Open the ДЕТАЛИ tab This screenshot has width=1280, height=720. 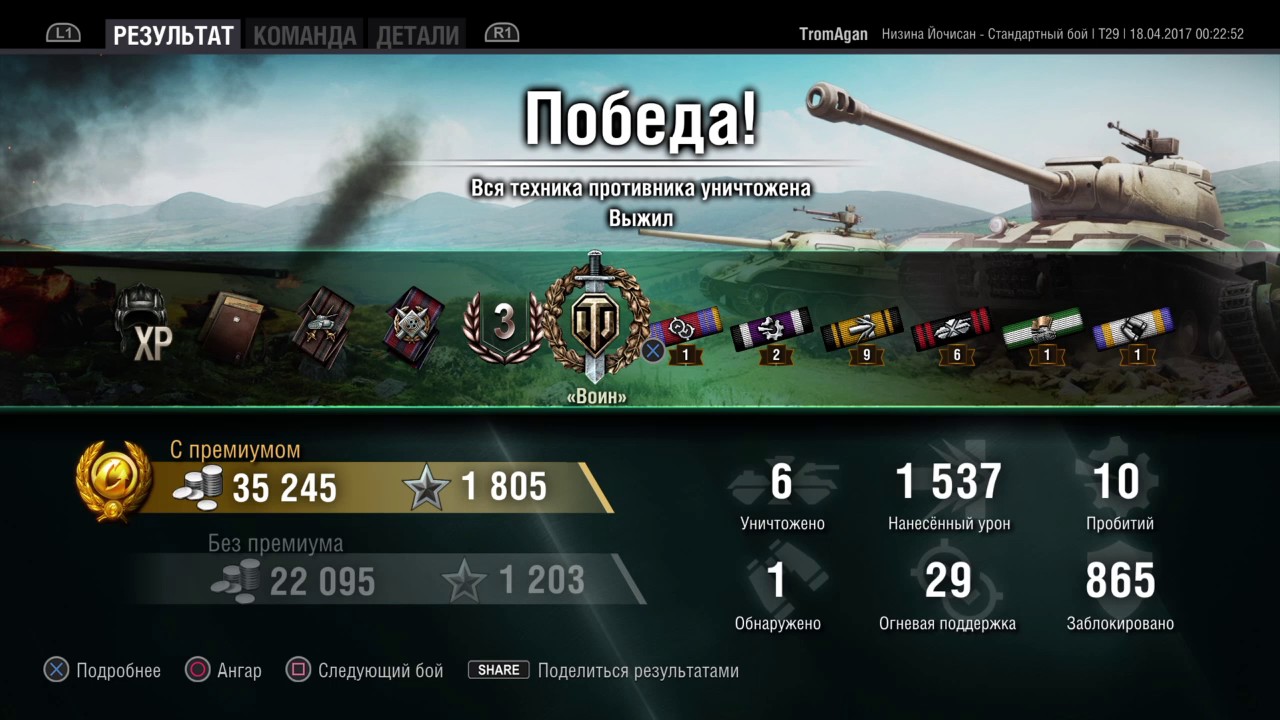pyautogui.click(x=418, y=36)
